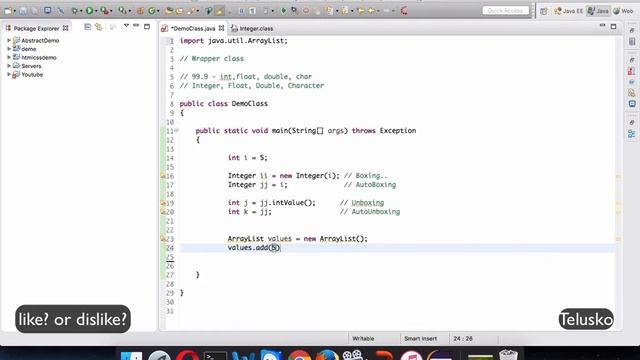Open dropdown arrow beside Debug icon

click(81, 11)
